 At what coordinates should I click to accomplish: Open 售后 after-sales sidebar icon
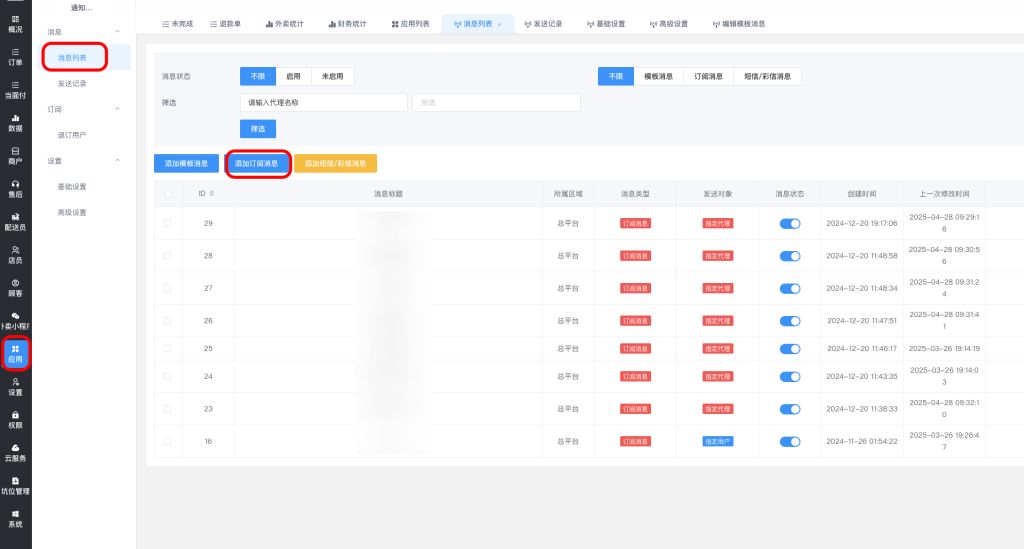coord(15,188)
